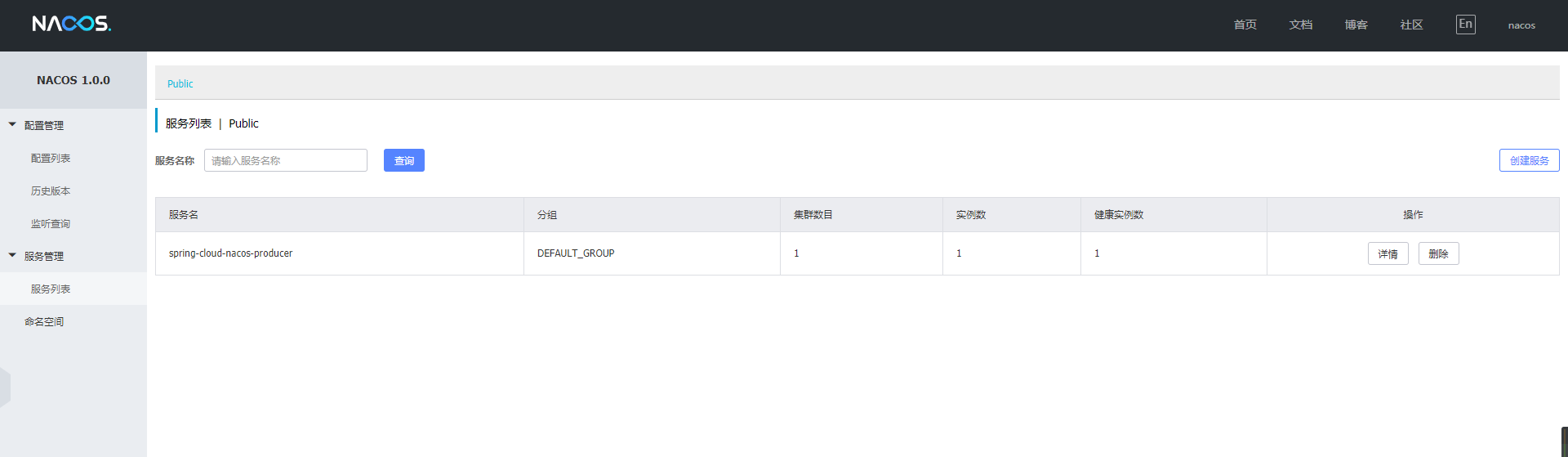The width and height of the screenshot is (1568, 457).
Task: Open 首页 in the top navigation
Action: pos(1245,25)
